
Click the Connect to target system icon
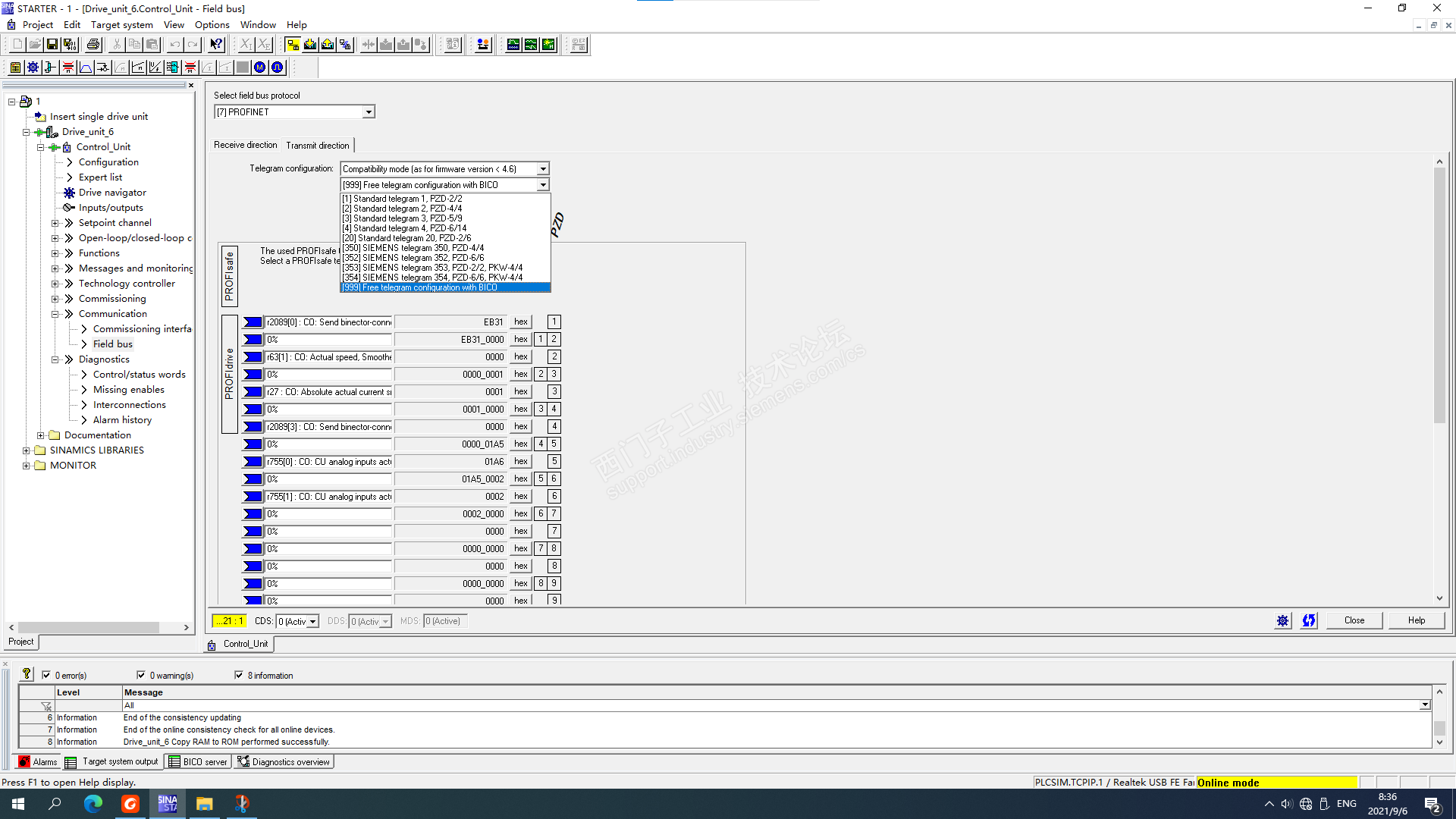[x=293, y=45]
